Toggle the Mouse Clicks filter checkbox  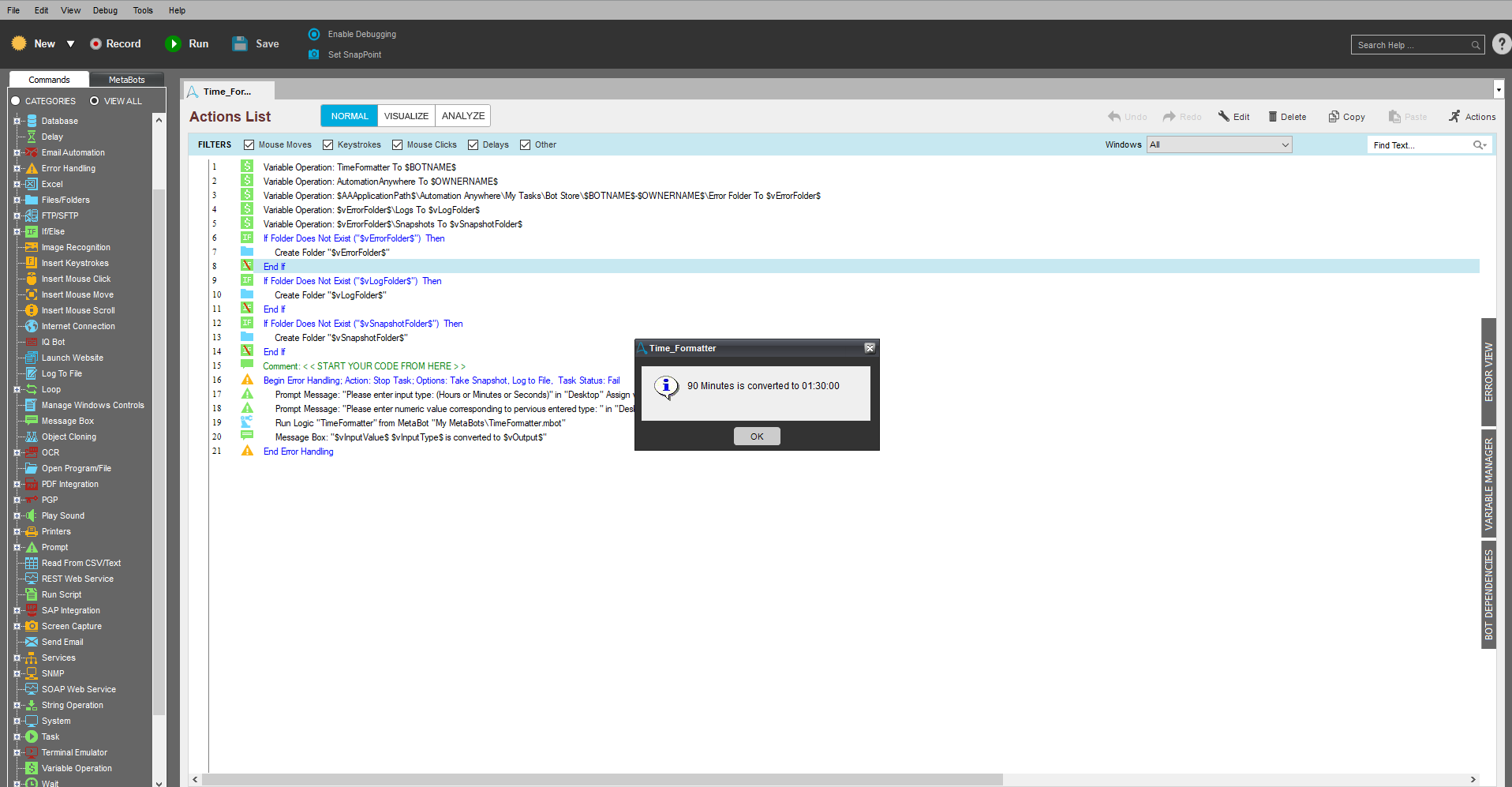[x=397, y=145]
